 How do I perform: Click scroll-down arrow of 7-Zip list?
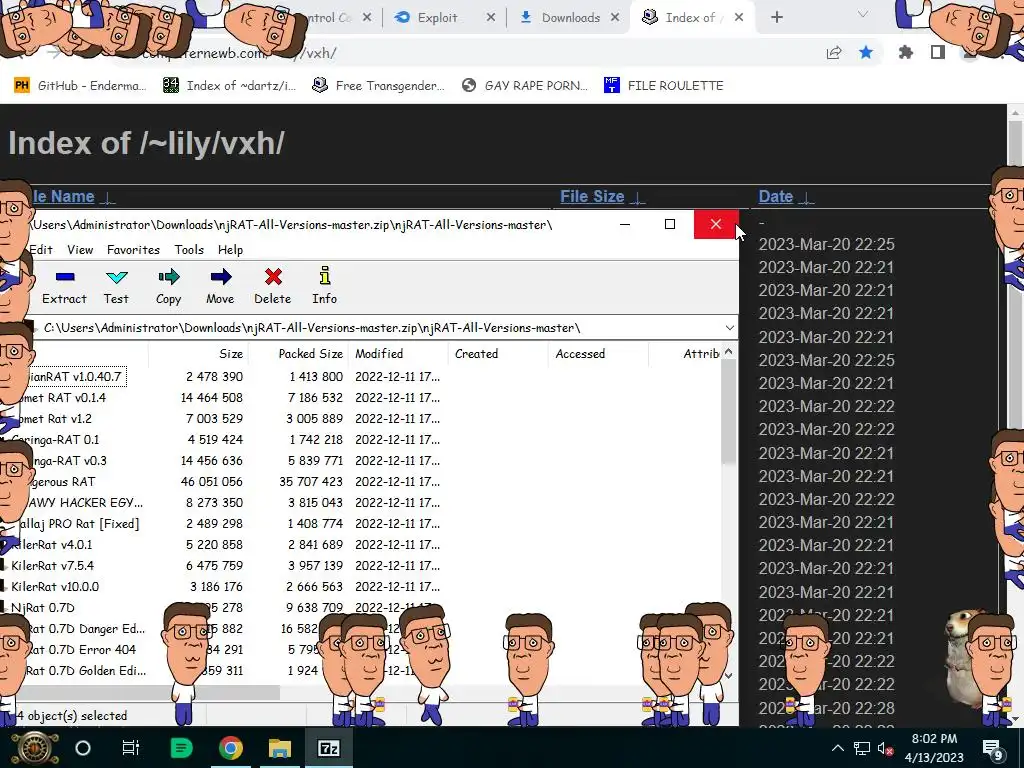pyautogui.click(x=729, y=676)
